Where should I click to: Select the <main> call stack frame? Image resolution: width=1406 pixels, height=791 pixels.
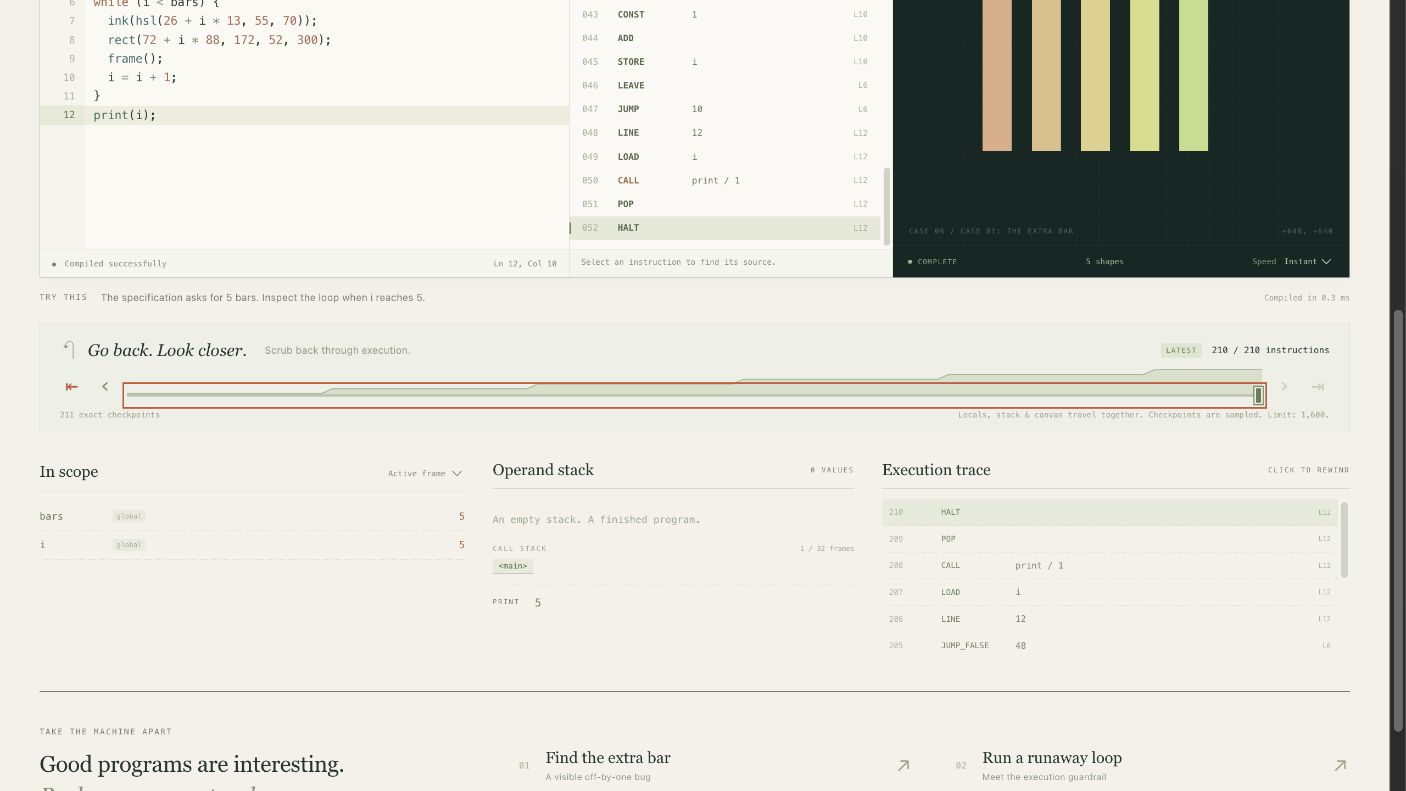click(513, 566)
